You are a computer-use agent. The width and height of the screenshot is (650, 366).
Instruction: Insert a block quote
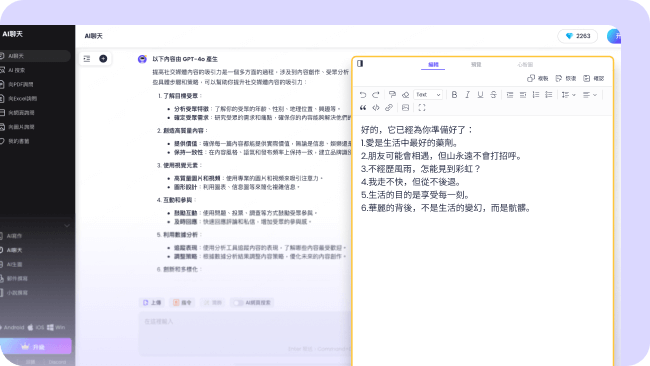click(363, 108)
